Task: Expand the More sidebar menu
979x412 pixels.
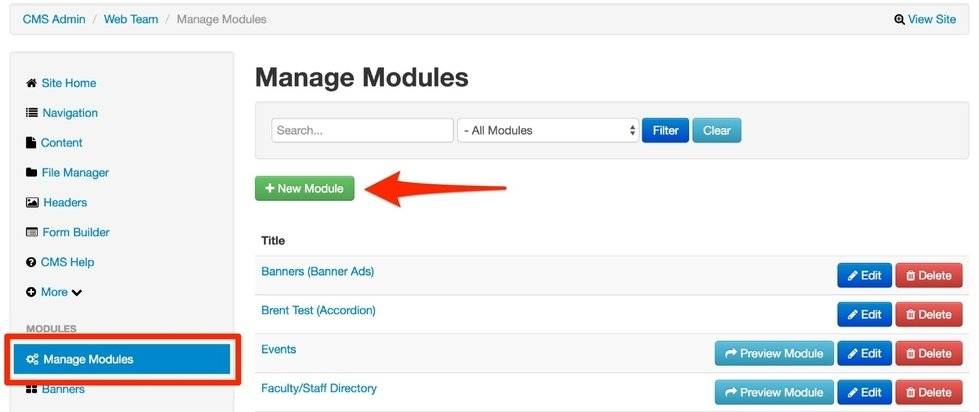Action: click(61, 292)
